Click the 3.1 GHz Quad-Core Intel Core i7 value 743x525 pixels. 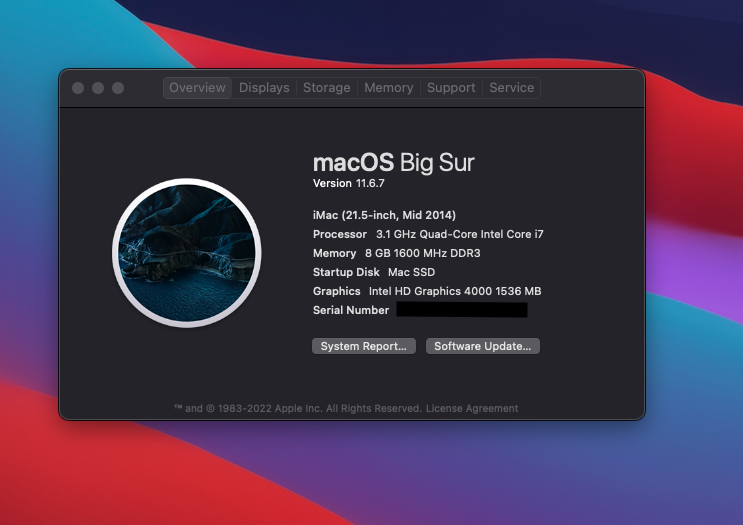click(460, 234)
